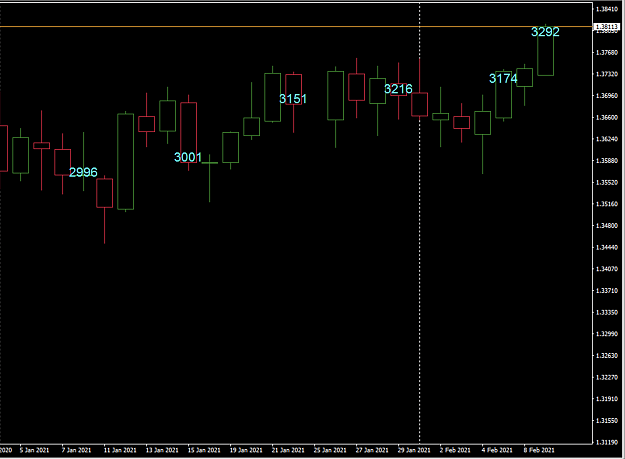Click the 1.31190 price axis label

tap(607, 442)
